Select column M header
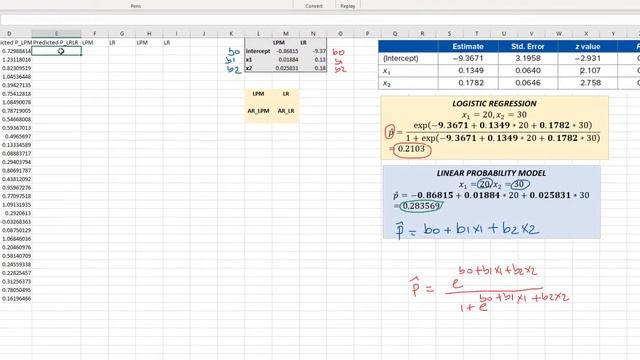This screenshot has height=360, width=640. [x=286, y=33]
